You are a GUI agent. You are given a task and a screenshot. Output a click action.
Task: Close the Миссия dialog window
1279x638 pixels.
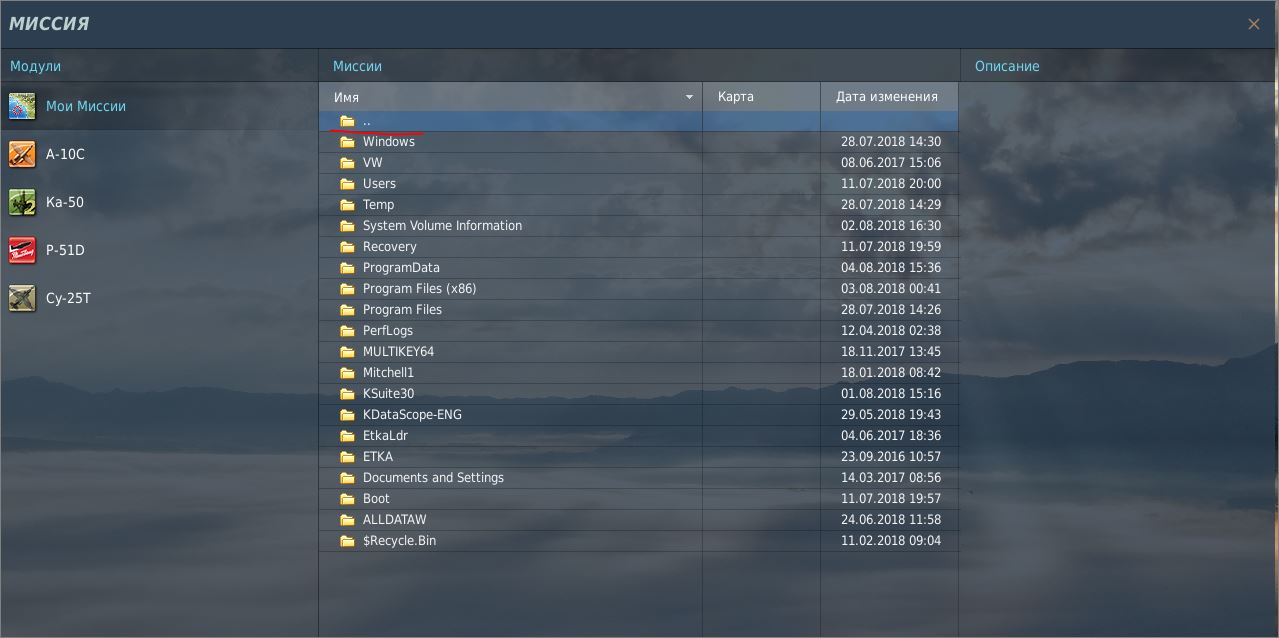coord(1254,24)
